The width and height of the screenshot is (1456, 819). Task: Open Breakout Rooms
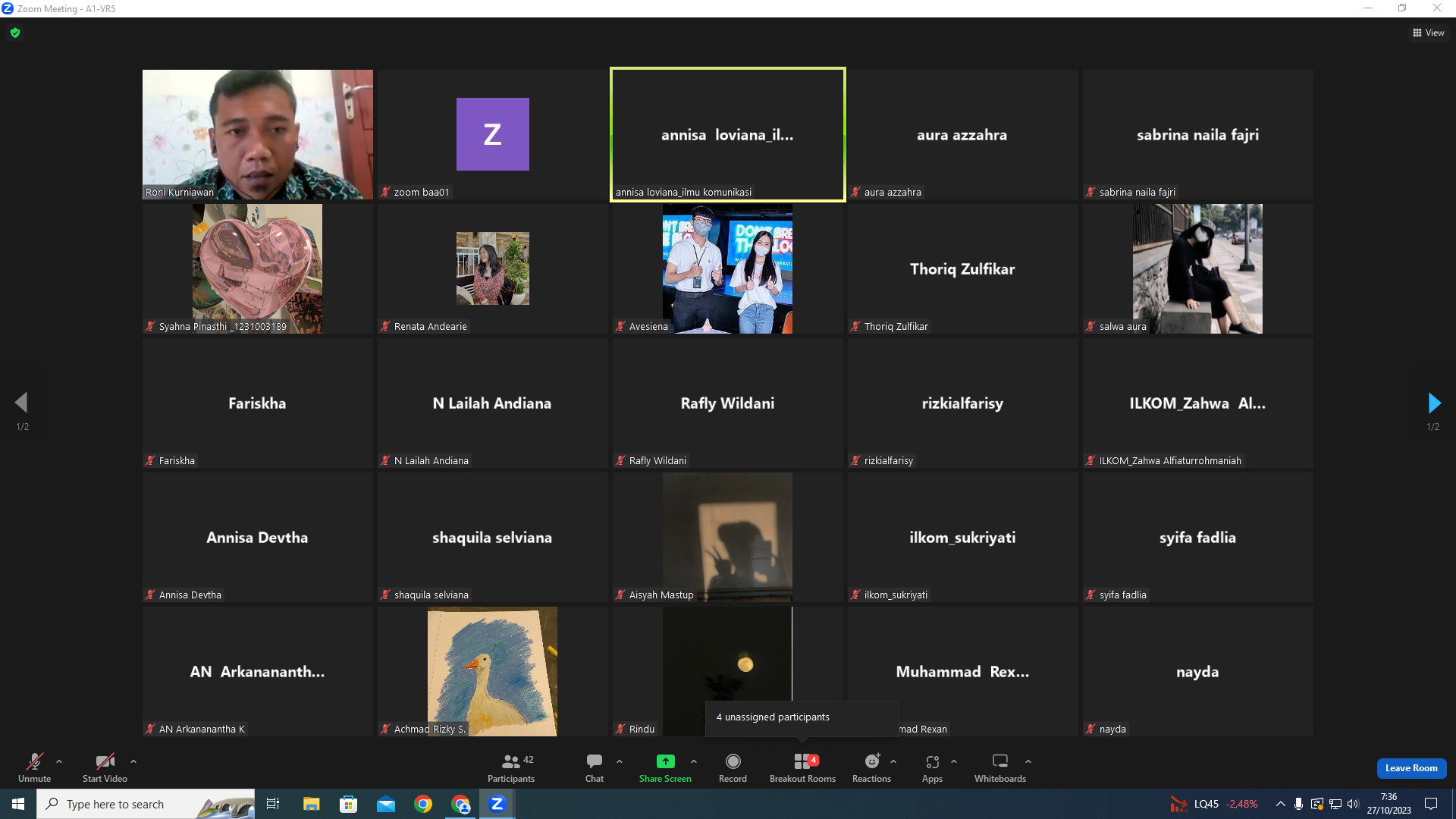pyautogui.click(x=802, y=767)
